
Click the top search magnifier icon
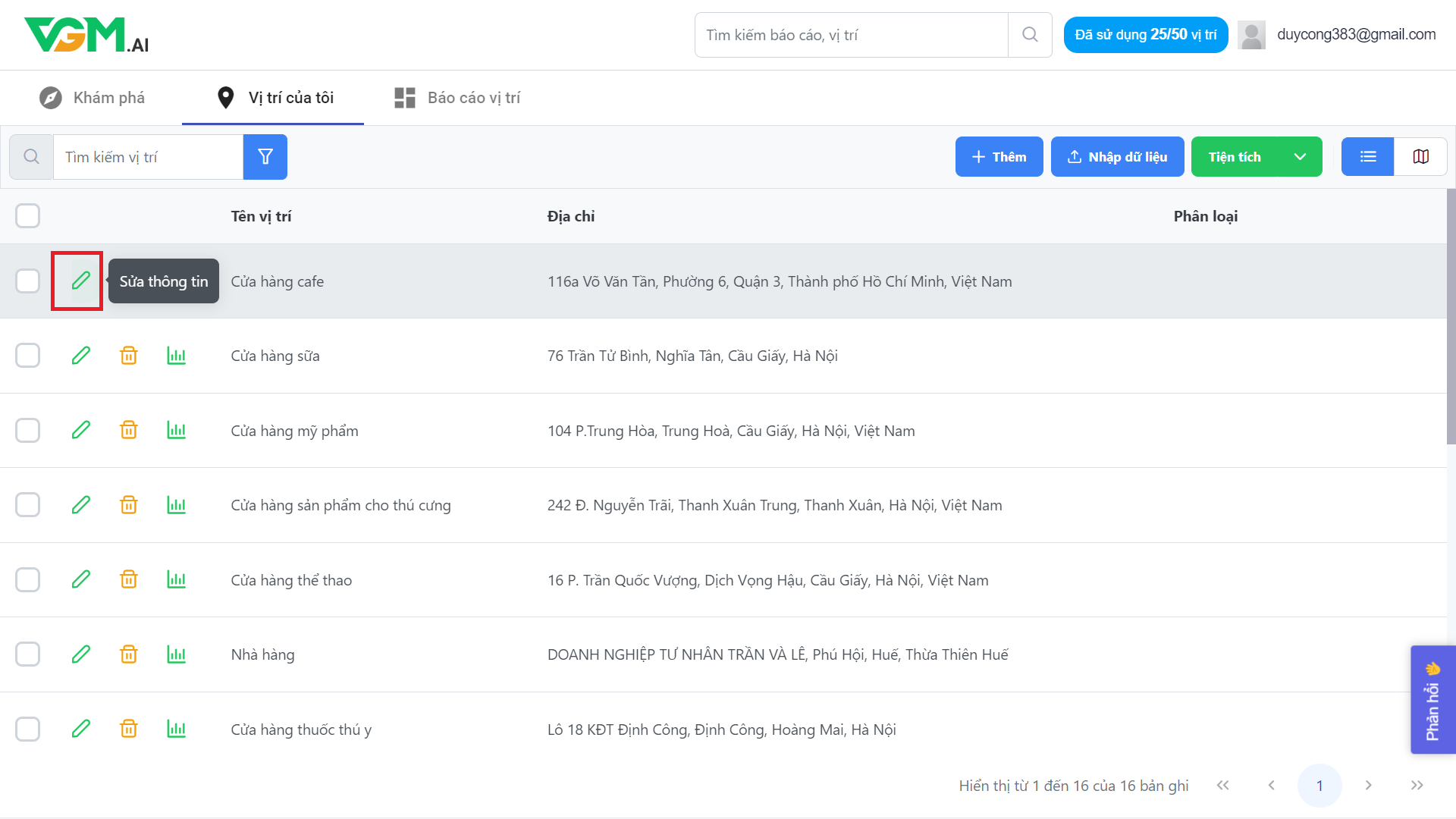(1029, 35)
